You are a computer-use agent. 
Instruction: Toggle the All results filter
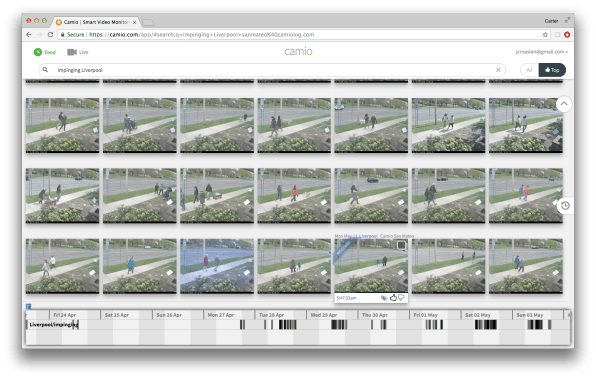[529, 70]
